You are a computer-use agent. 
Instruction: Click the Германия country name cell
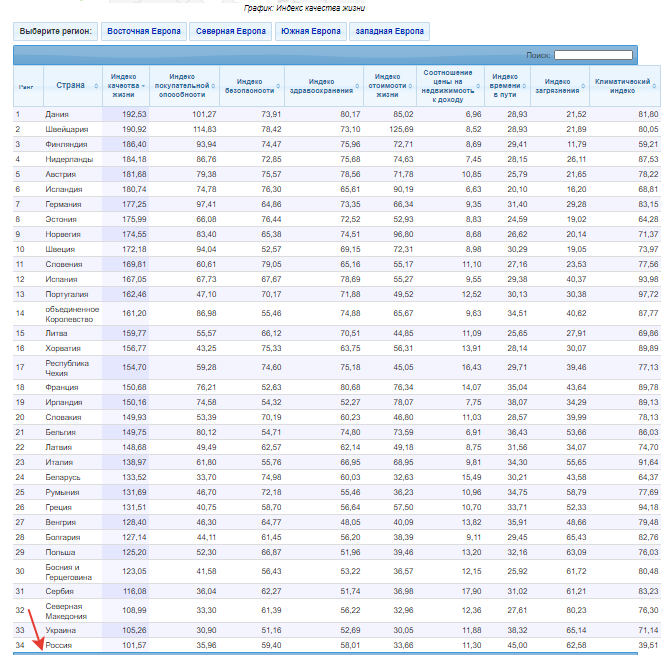(x=63, y=204)
